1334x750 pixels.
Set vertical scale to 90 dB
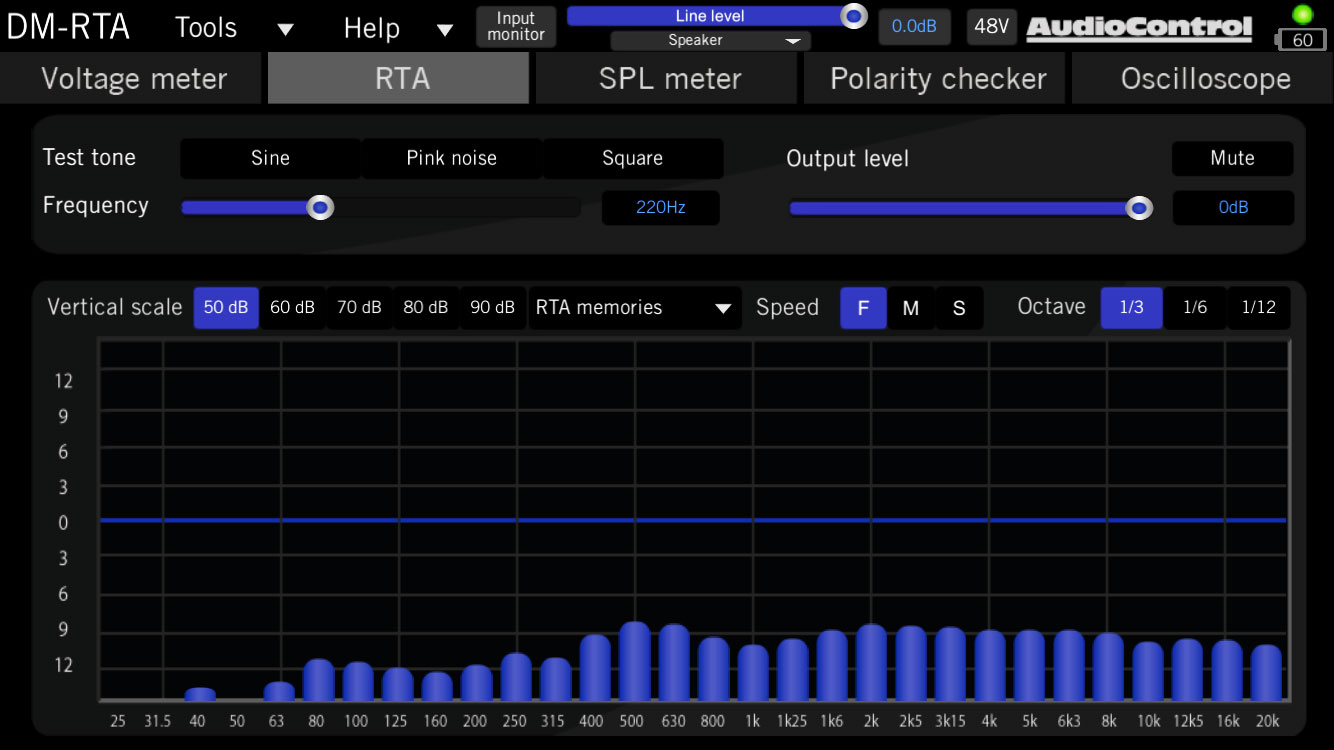pyautogui.click(x=492, y=308)
